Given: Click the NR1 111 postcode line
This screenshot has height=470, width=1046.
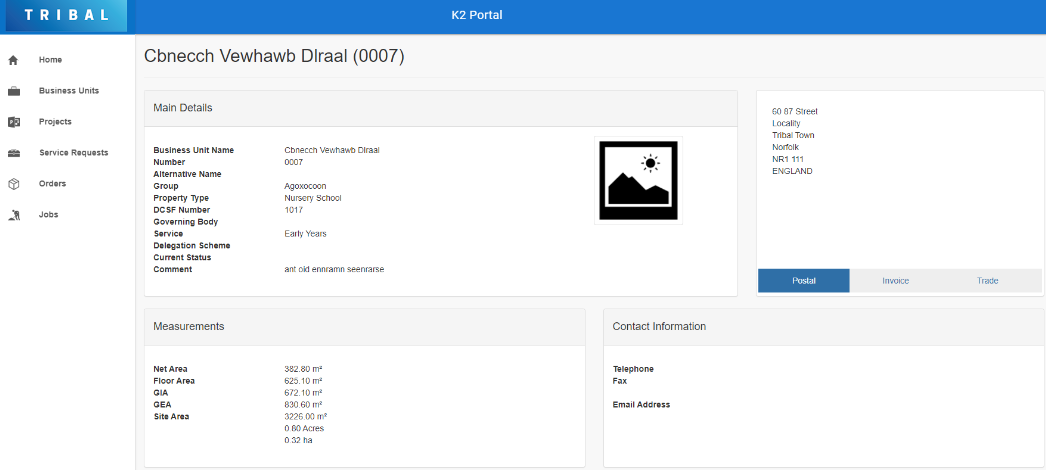Looking at the screenshot, I should (x=787, y=159).
